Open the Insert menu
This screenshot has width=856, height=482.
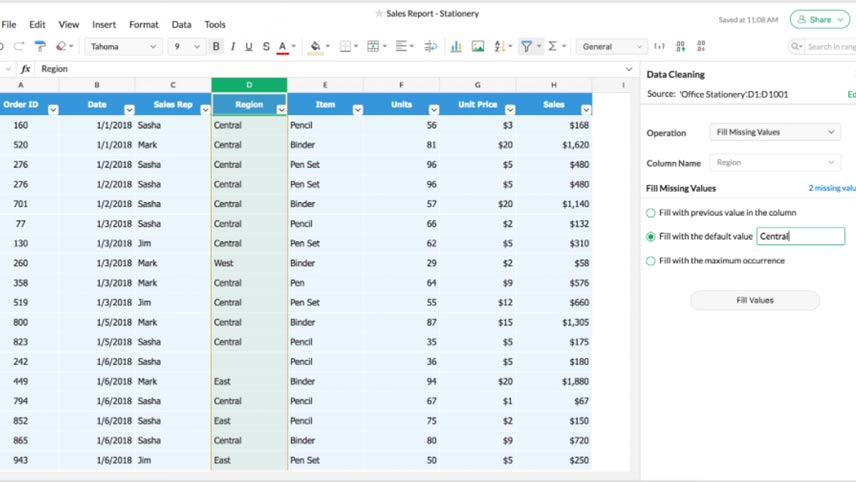pyautogui.click(x=104, y=25)
